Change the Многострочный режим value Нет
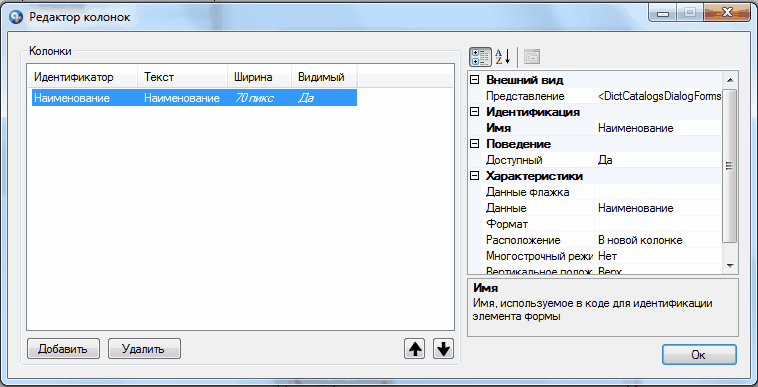 [659, 256]
